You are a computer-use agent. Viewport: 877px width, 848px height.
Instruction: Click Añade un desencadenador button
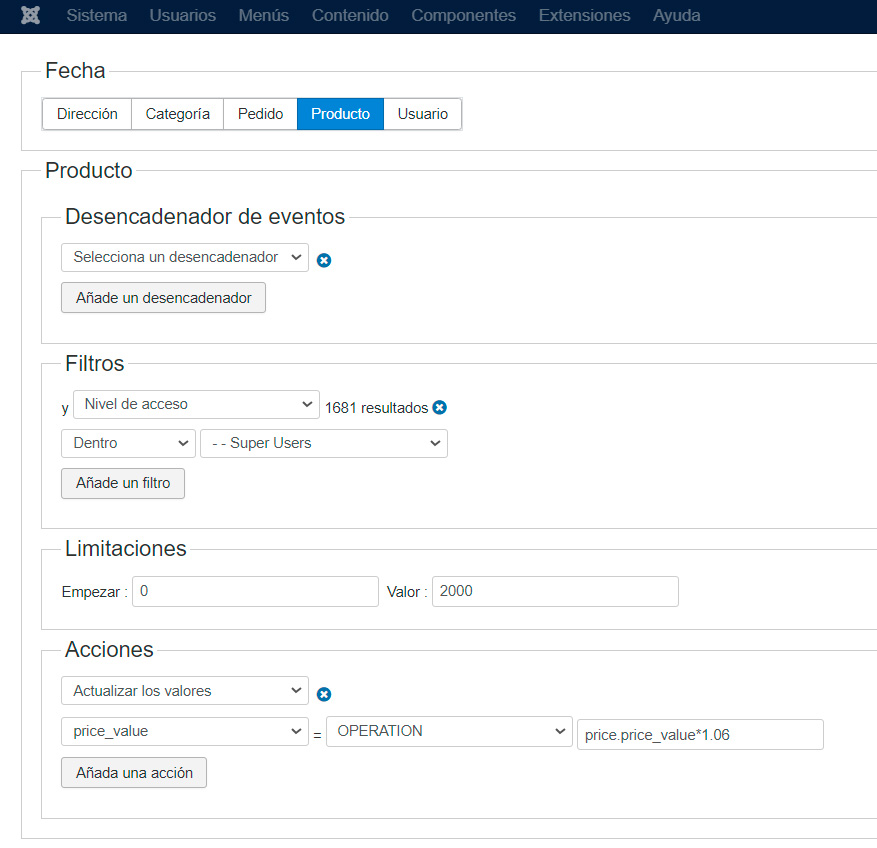click(x=163, y=298)
